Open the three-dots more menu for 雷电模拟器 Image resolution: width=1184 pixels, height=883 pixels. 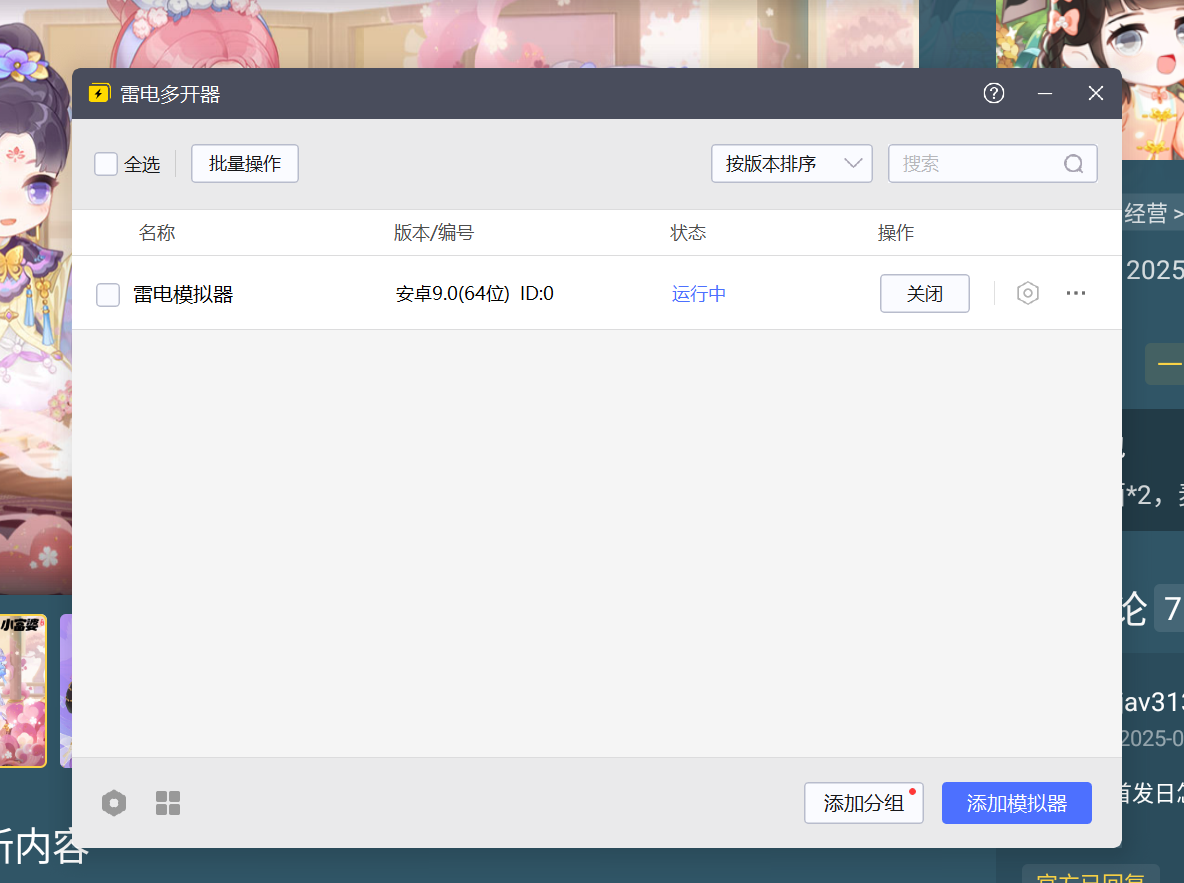coord(1075,293)
